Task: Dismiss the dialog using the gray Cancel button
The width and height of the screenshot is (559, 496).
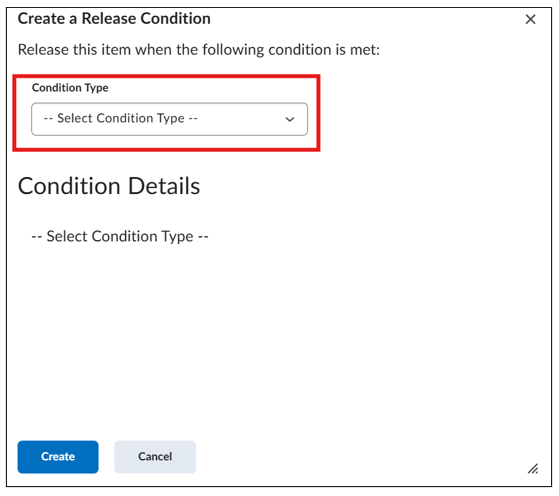Action: (x=155, y=457)
